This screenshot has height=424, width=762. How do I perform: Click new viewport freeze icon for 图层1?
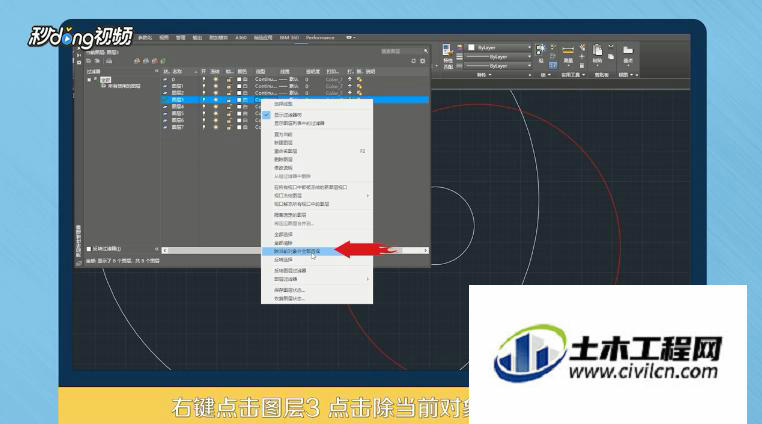click(x=359, y=86)
